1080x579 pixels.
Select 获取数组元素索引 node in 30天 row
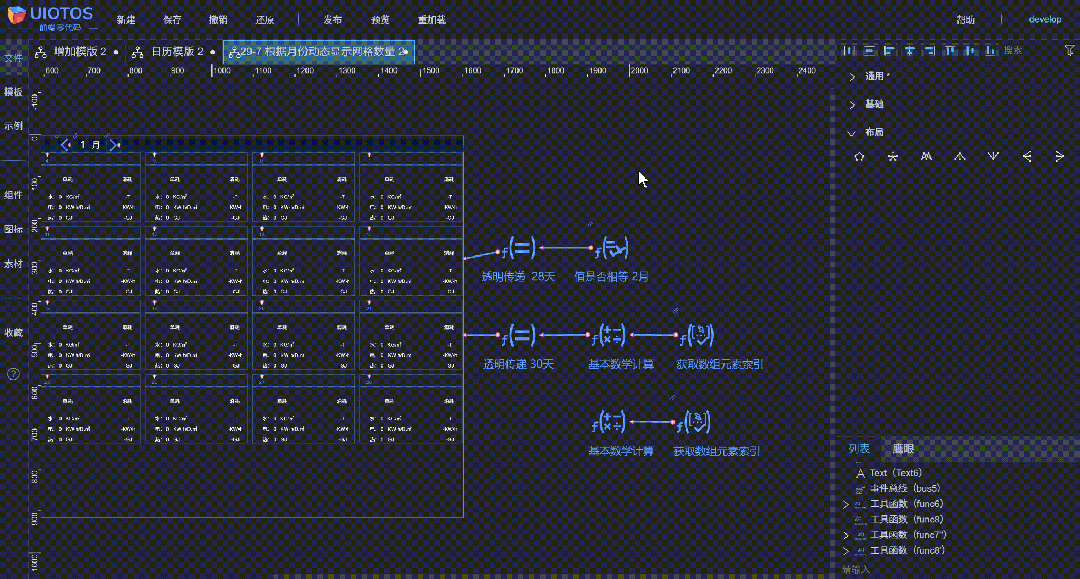click(x=696, y=335)
